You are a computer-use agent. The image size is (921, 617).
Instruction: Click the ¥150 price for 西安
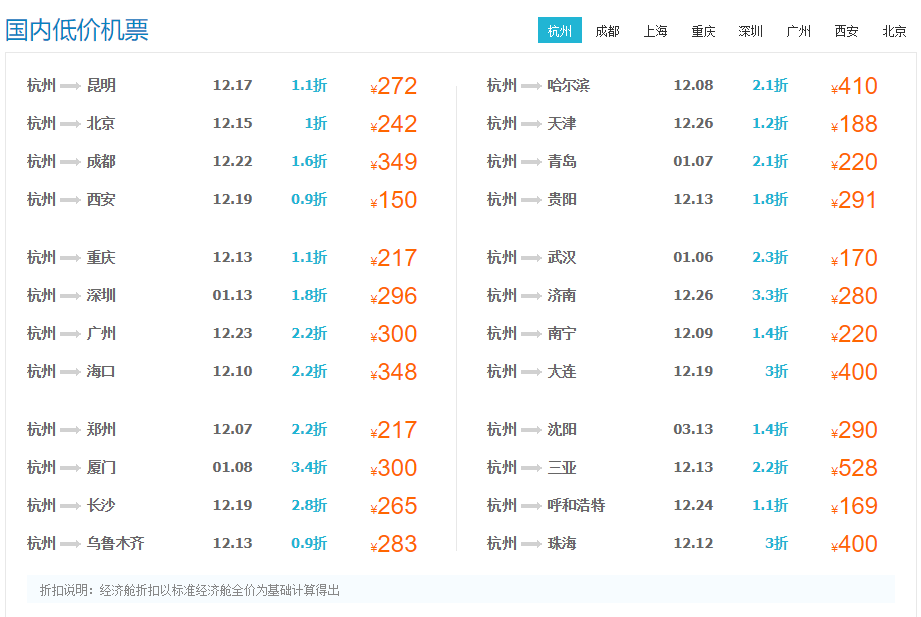[394, 200]
